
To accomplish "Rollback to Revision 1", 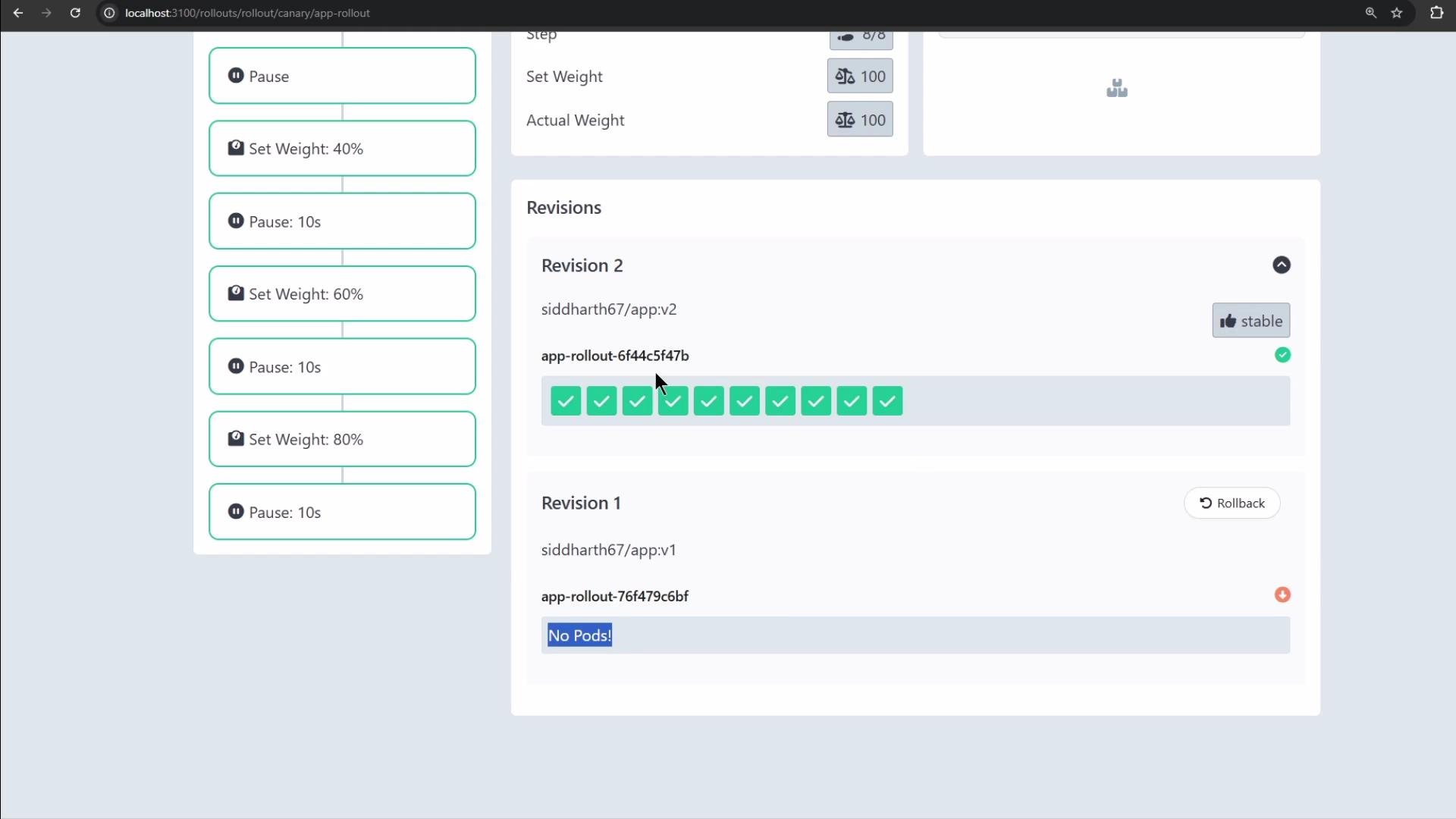I will pyautogui.click(x=1232, y=504).
